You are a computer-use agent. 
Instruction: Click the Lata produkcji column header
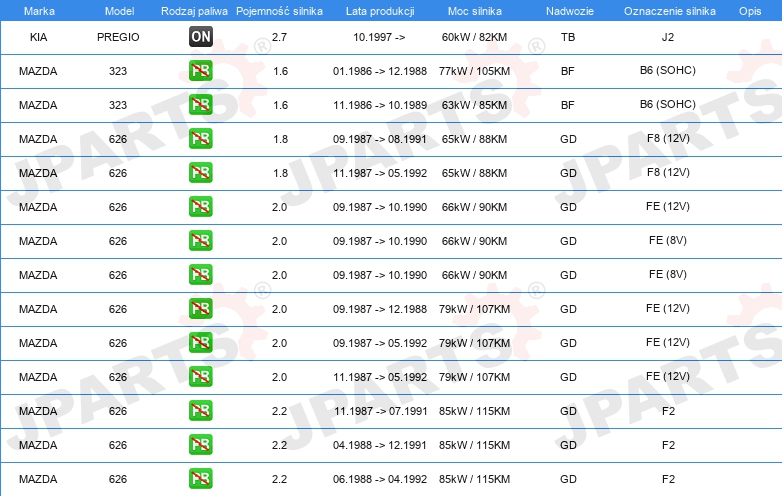380,11
